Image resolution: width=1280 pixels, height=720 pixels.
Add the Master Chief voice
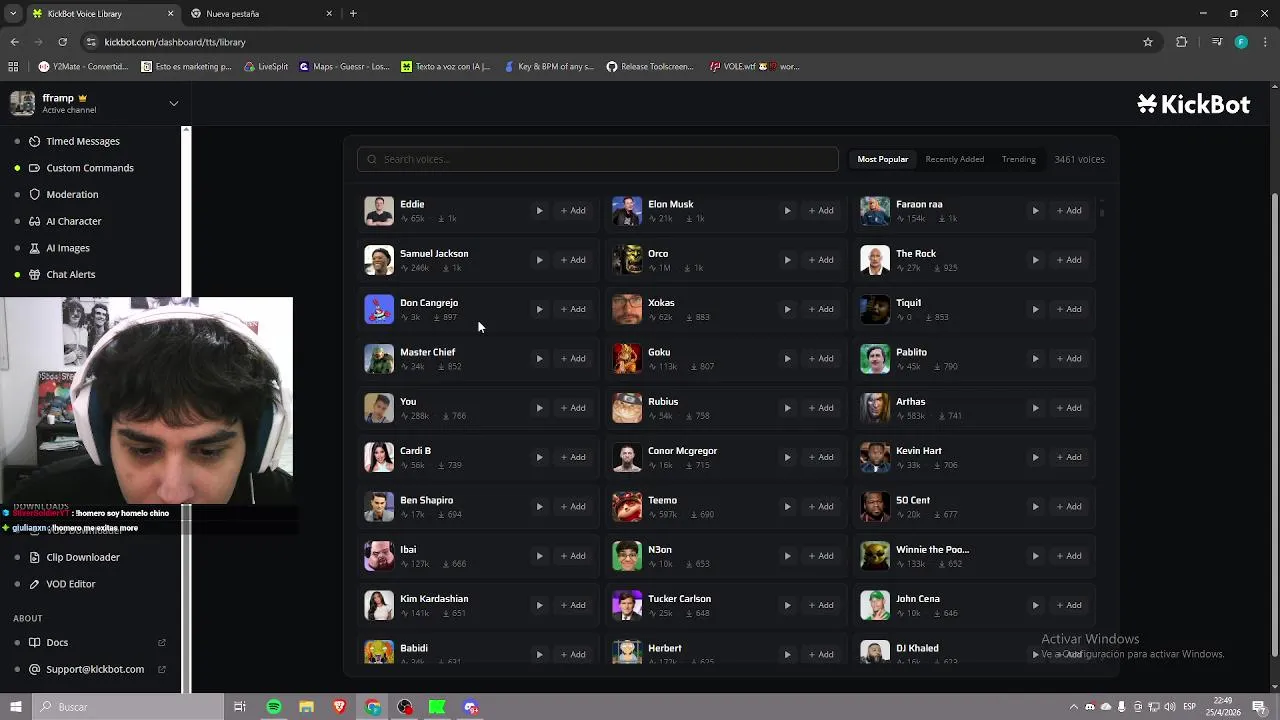pyautogui.click(x=573, y=359)
